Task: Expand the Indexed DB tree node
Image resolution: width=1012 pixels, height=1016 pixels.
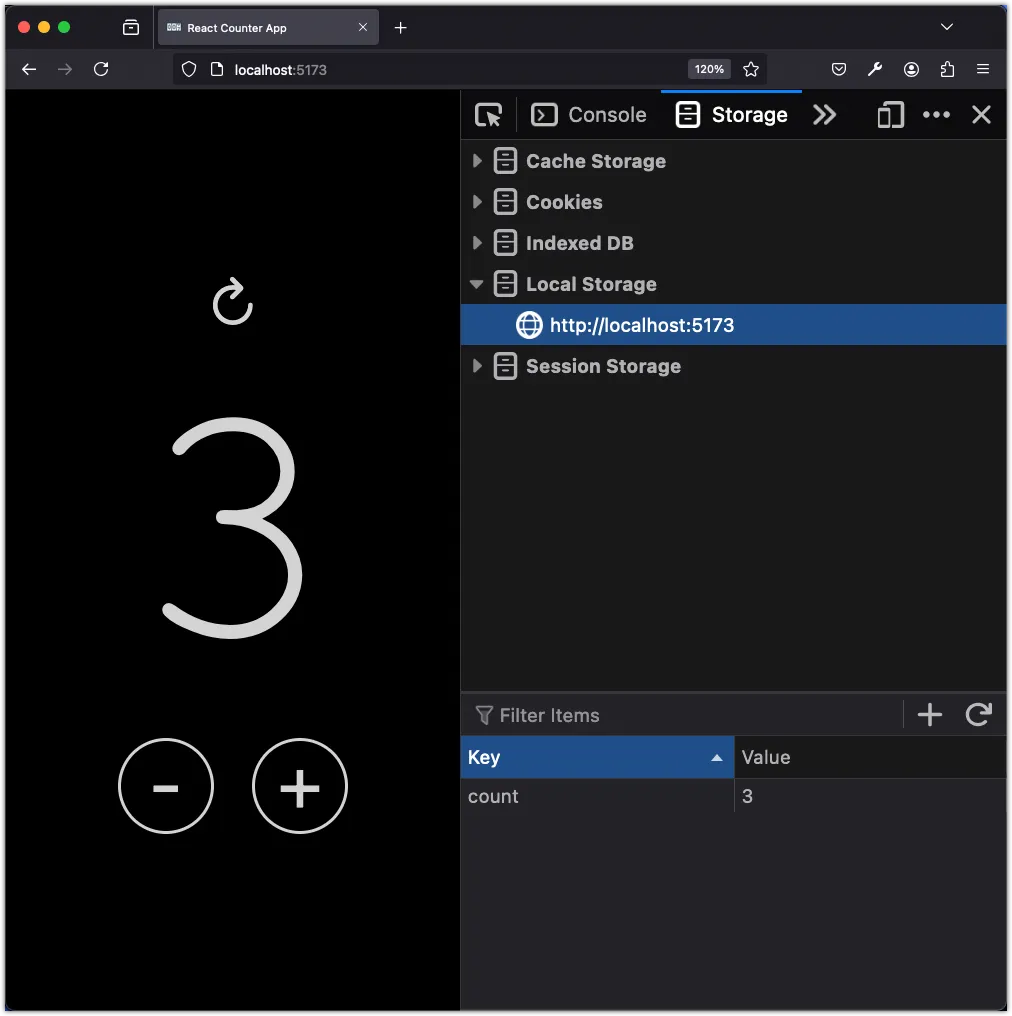Action: pyautogui.click(x=477, y=242)
